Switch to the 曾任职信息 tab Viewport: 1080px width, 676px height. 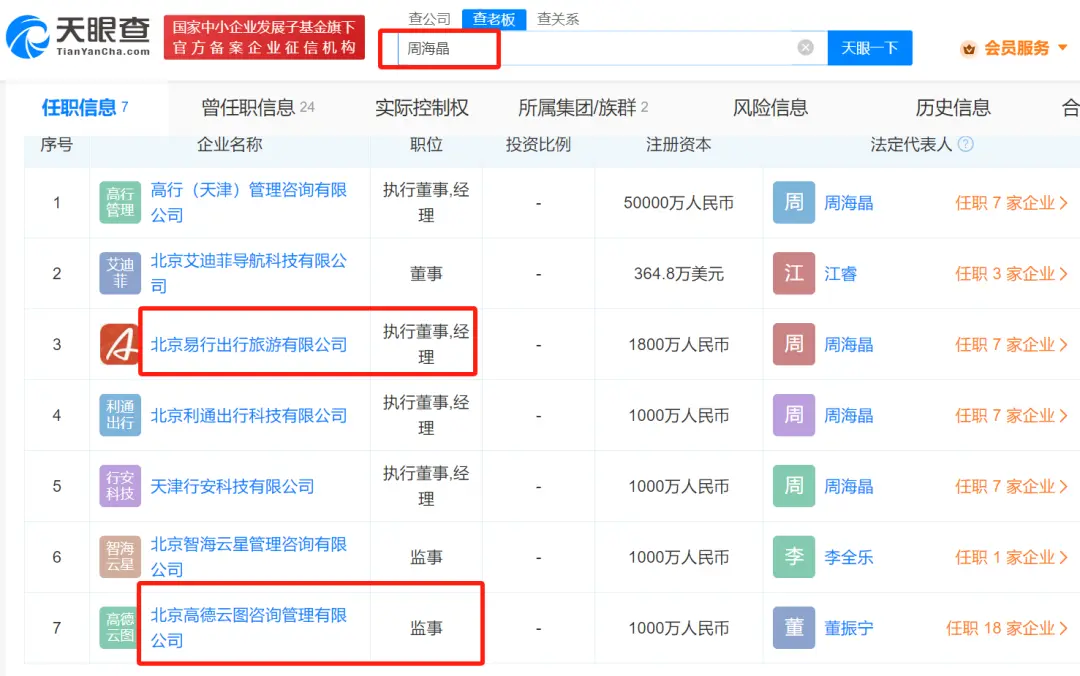pyautogui.click(x=258, y=107)
